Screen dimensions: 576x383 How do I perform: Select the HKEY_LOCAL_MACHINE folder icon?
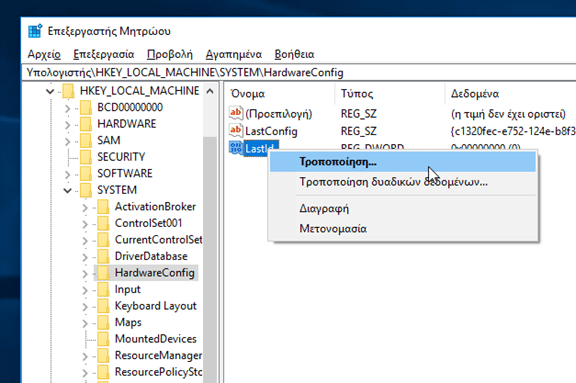click(68, 91)
